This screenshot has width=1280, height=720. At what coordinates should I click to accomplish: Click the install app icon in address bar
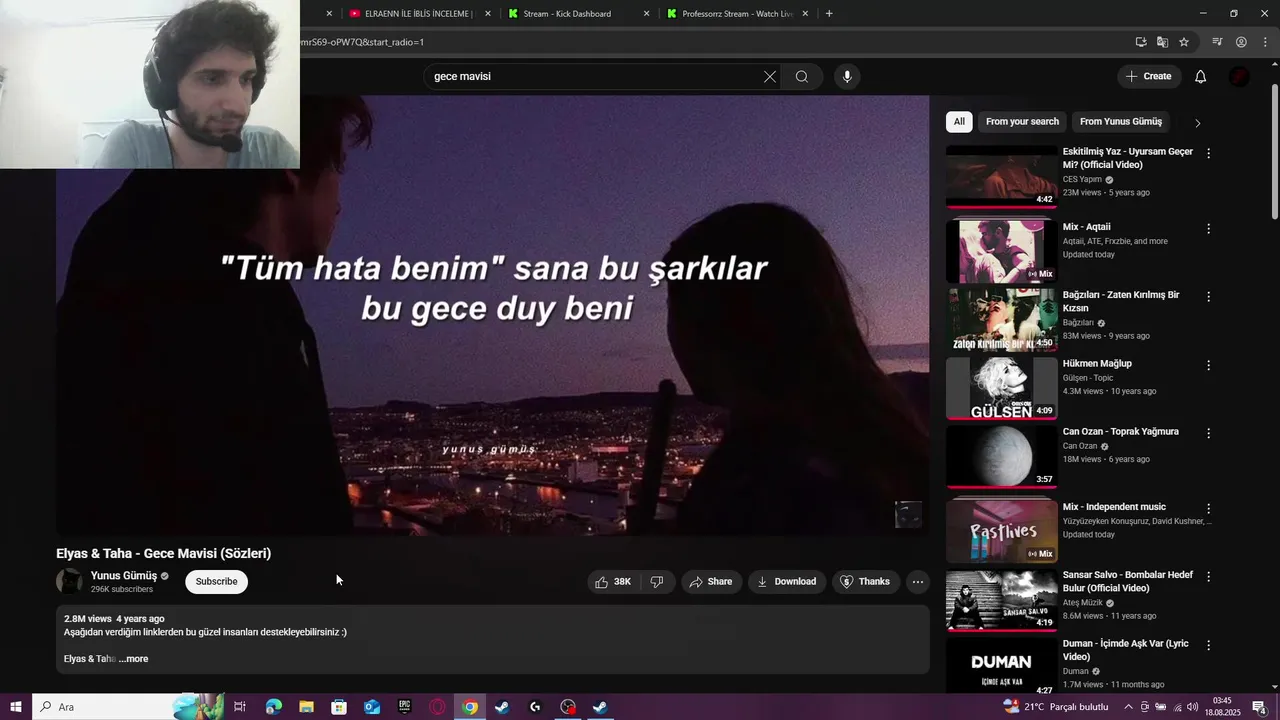click(x=1141, y=42)
